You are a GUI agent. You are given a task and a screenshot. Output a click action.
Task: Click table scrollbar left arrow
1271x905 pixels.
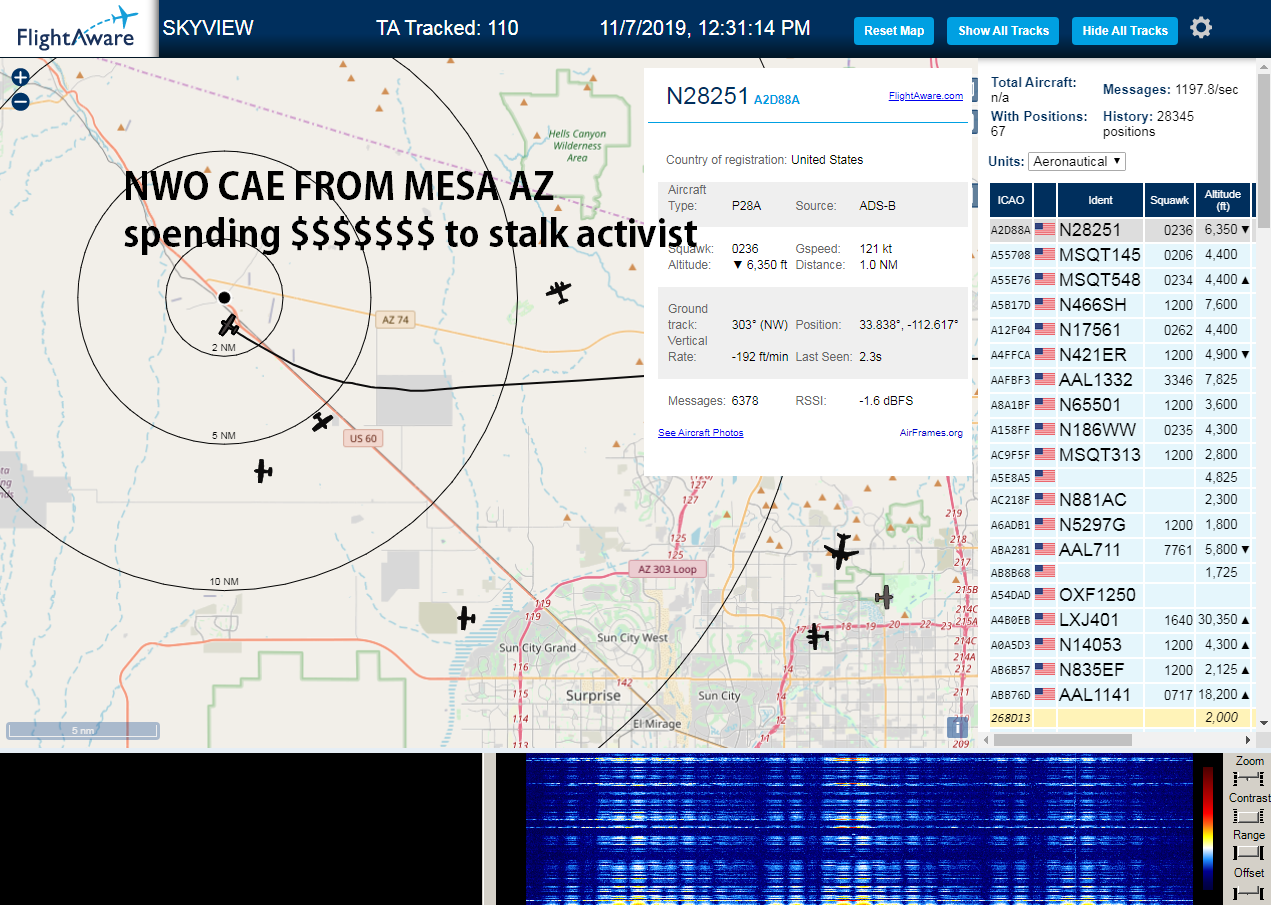(985, 740)
